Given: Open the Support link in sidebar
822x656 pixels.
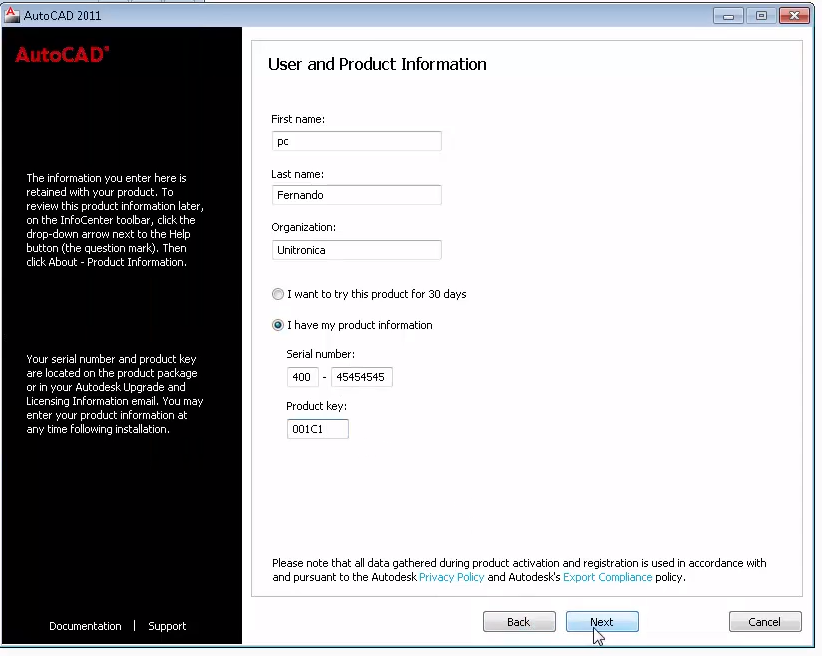Looking at the screenshot, I should [x=167, y=626].
